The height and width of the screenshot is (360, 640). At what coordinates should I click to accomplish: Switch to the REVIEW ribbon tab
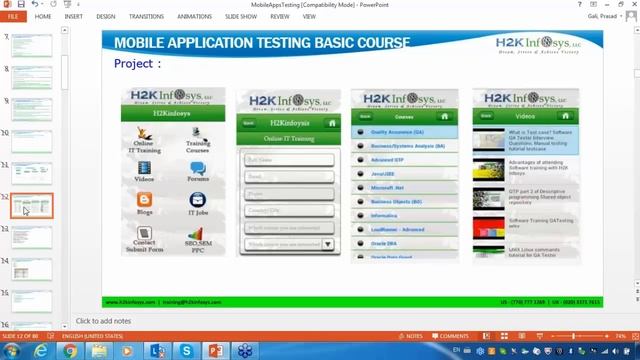click(x=280, y=16)
